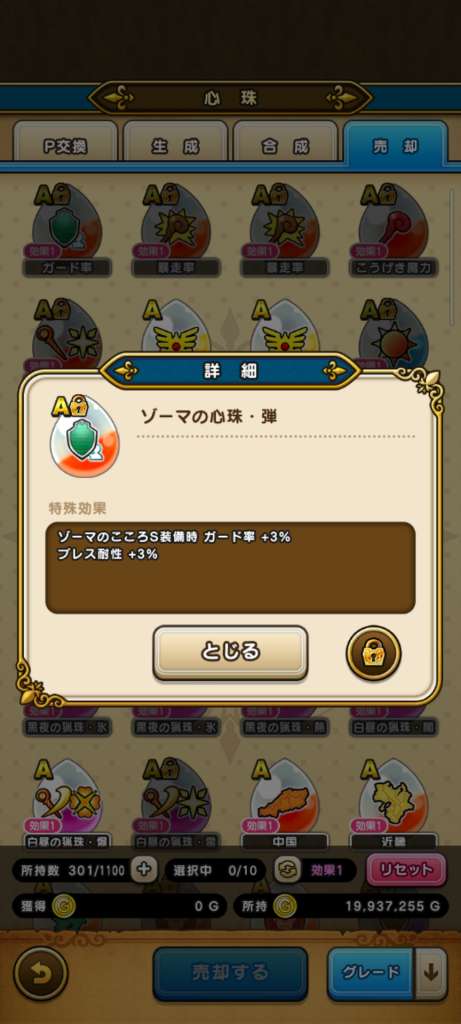This screenshot has height=1024, width=461.
Task: Click the 売却する sell button
Action: point(230,973)
